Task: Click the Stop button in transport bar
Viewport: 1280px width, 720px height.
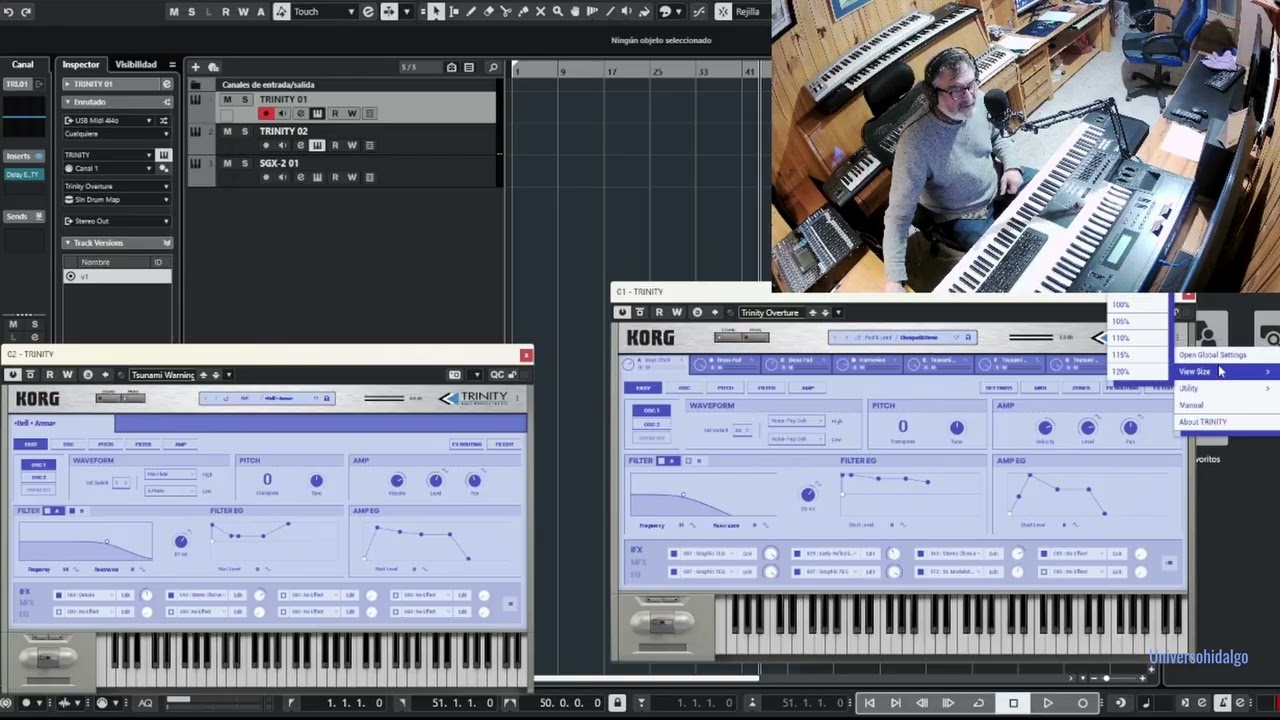Action: click(x=1013, y=703)
